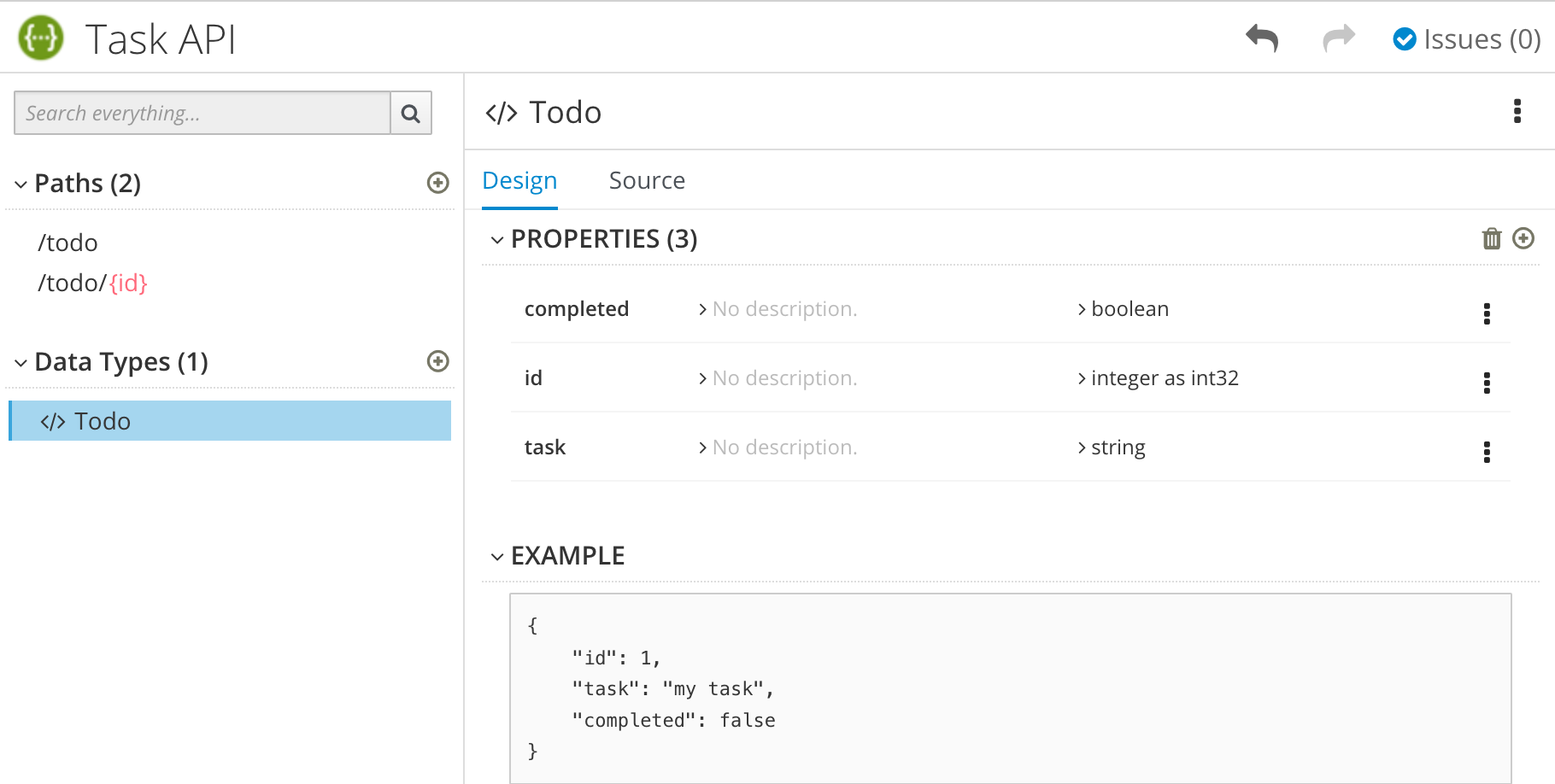Open the kebab menu for the completed property
The width and height of the screenshot is (1555, 784).
[x=1487, y=313]
